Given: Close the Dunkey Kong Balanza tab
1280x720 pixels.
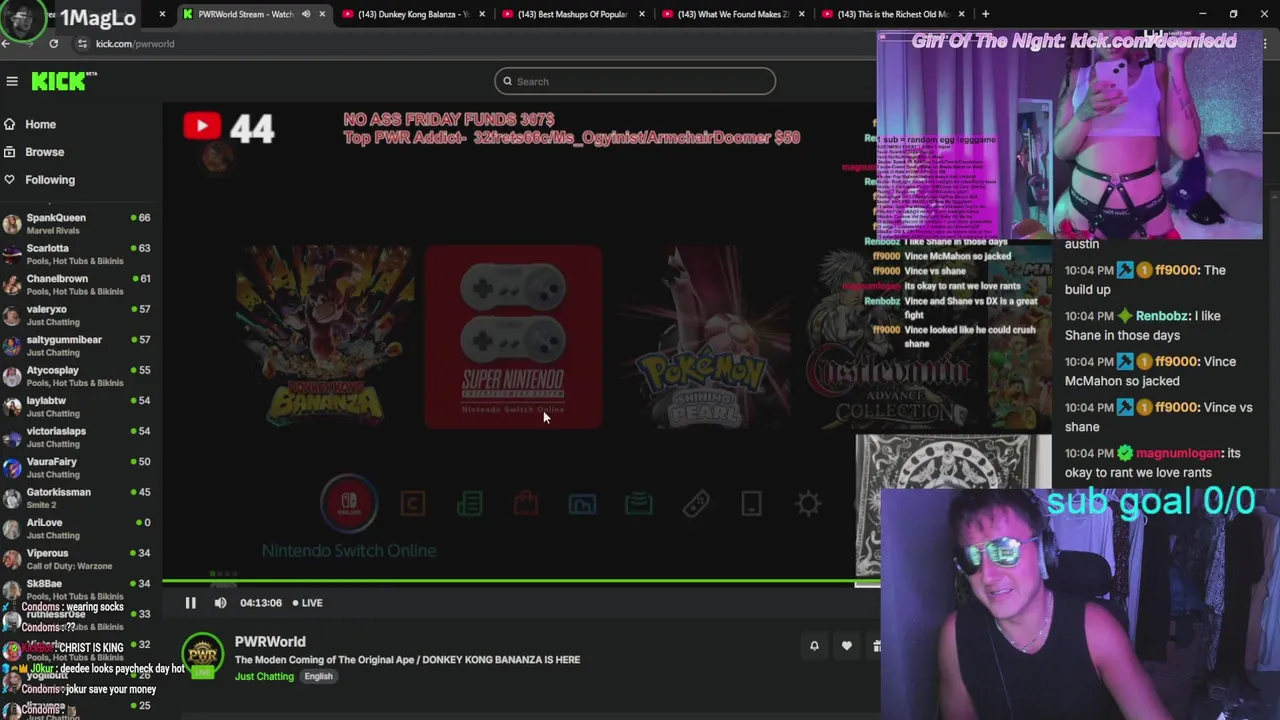Looking at the screenshot, I should (x=482, y=14).
